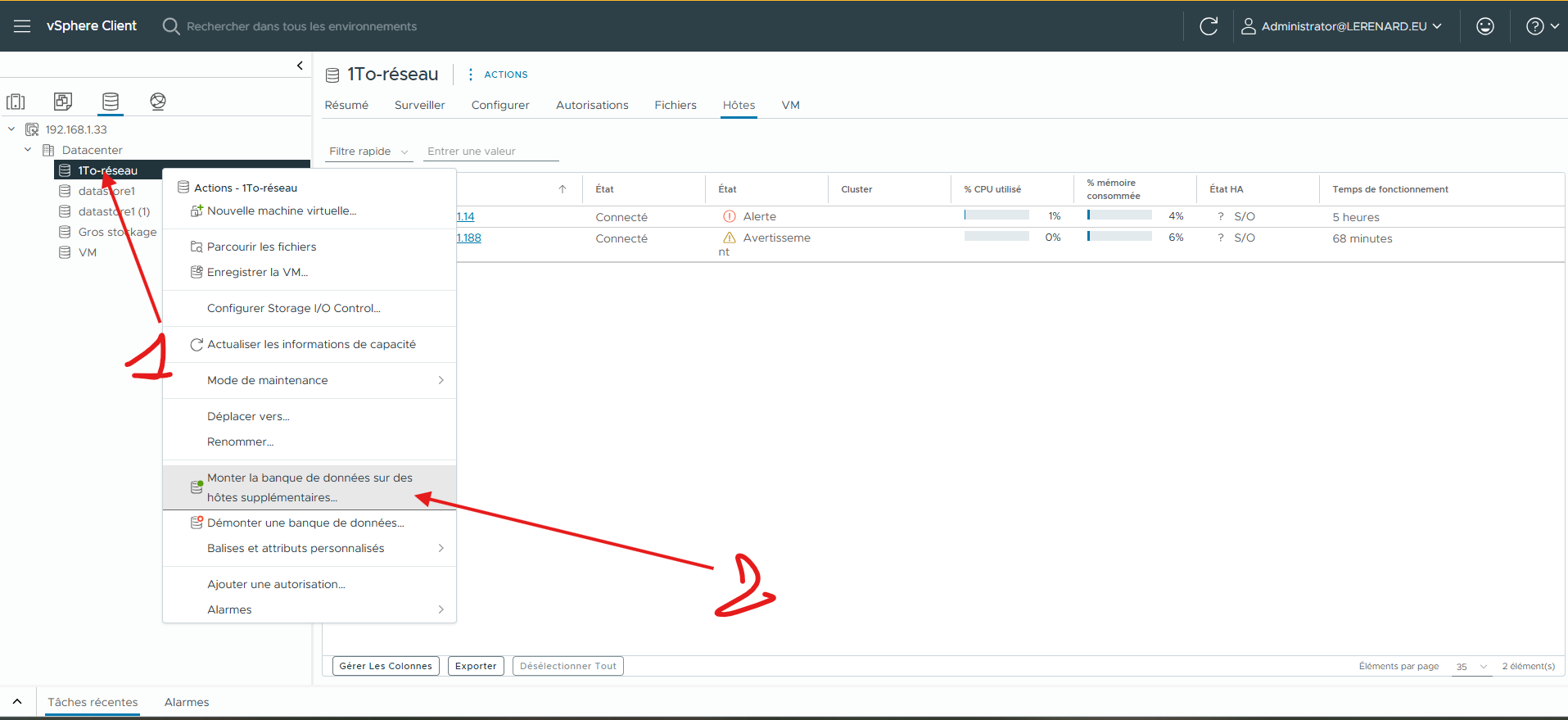The width and height of the screenshot is (1568, 720).
Task: Collapse the navigation sidebar
Action: [300, 66]
